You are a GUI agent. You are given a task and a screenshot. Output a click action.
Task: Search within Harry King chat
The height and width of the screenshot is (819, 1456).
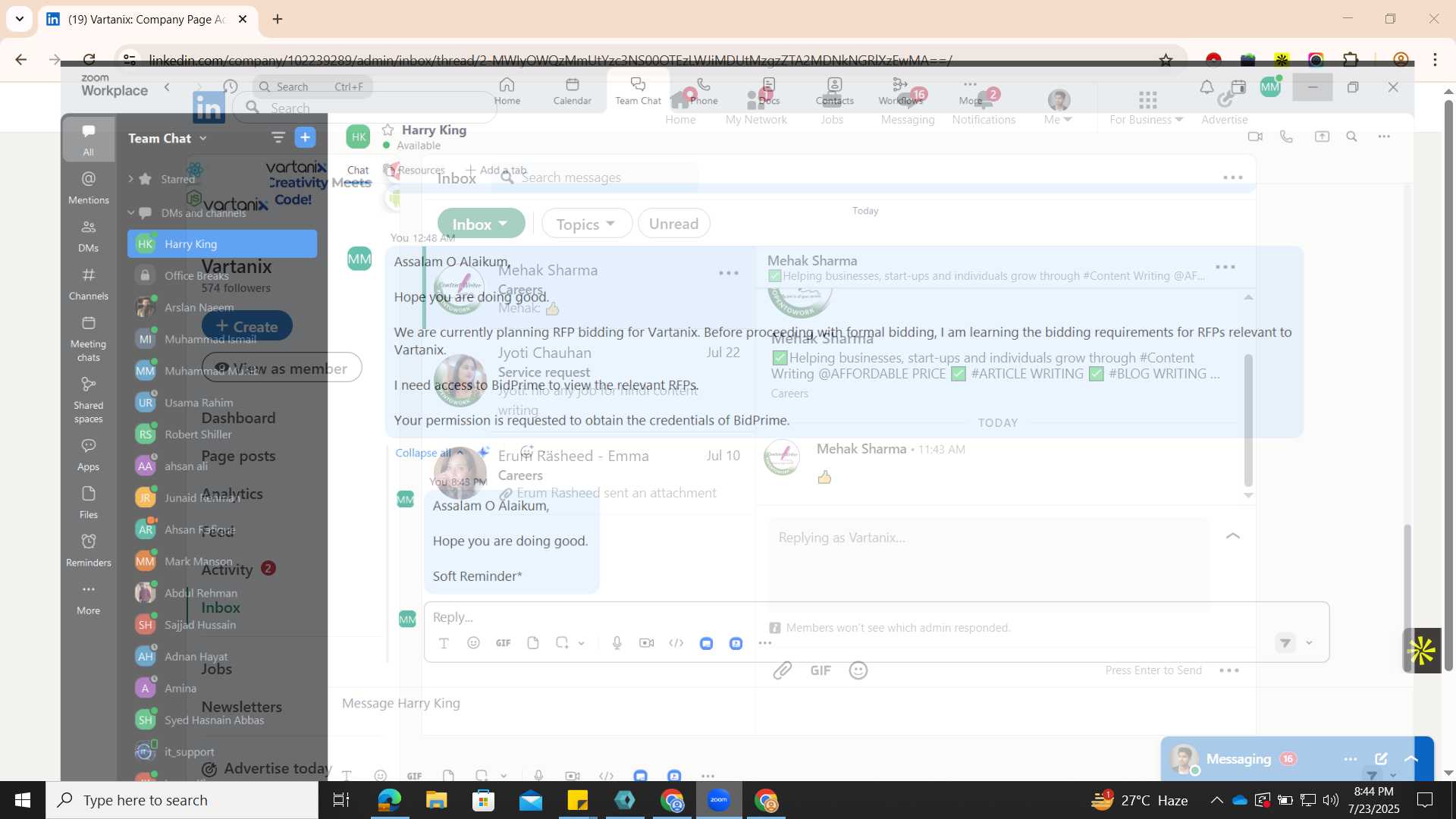tap(1351, 136)
